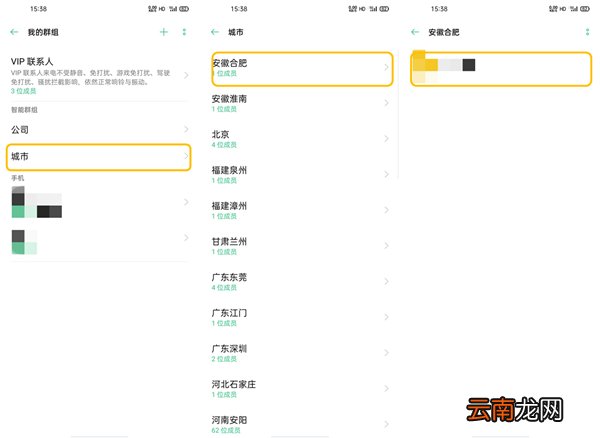Open first blurred group under 手机

point(99,202)
